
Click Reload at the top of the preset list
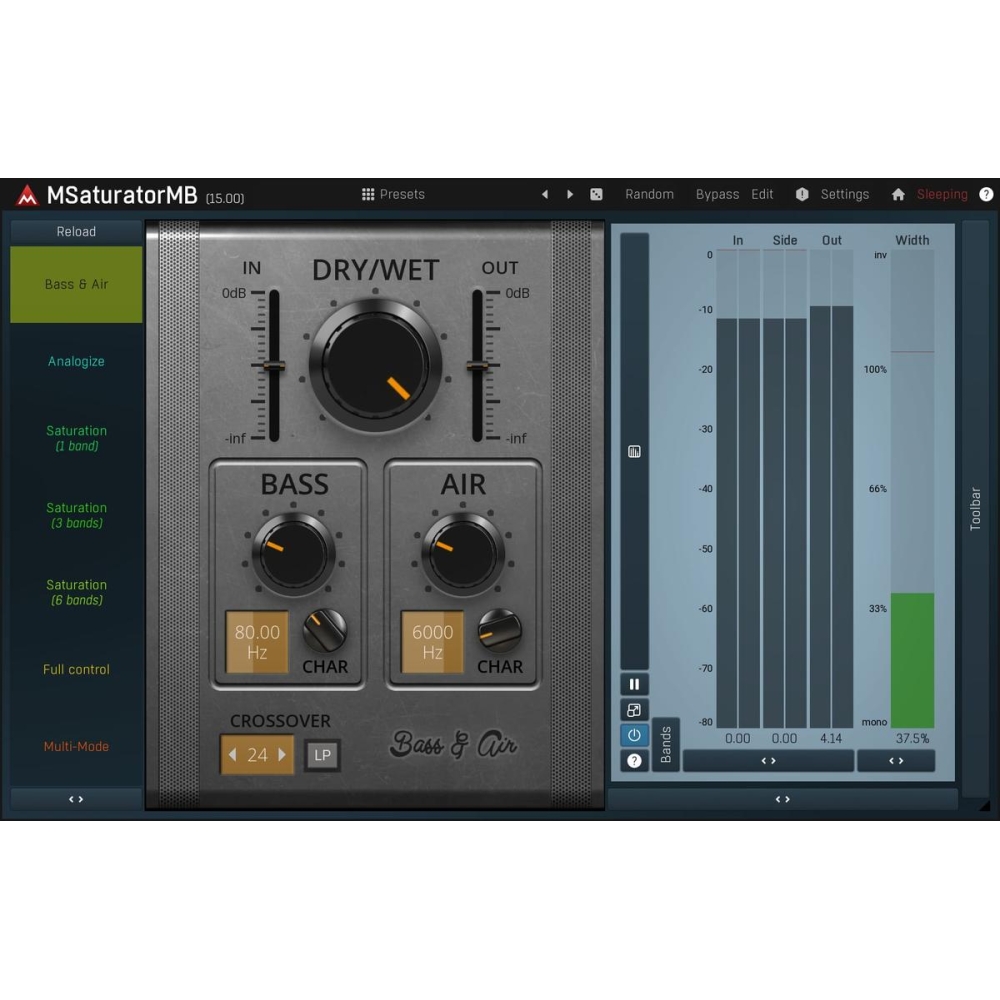[x=76, y=231]
